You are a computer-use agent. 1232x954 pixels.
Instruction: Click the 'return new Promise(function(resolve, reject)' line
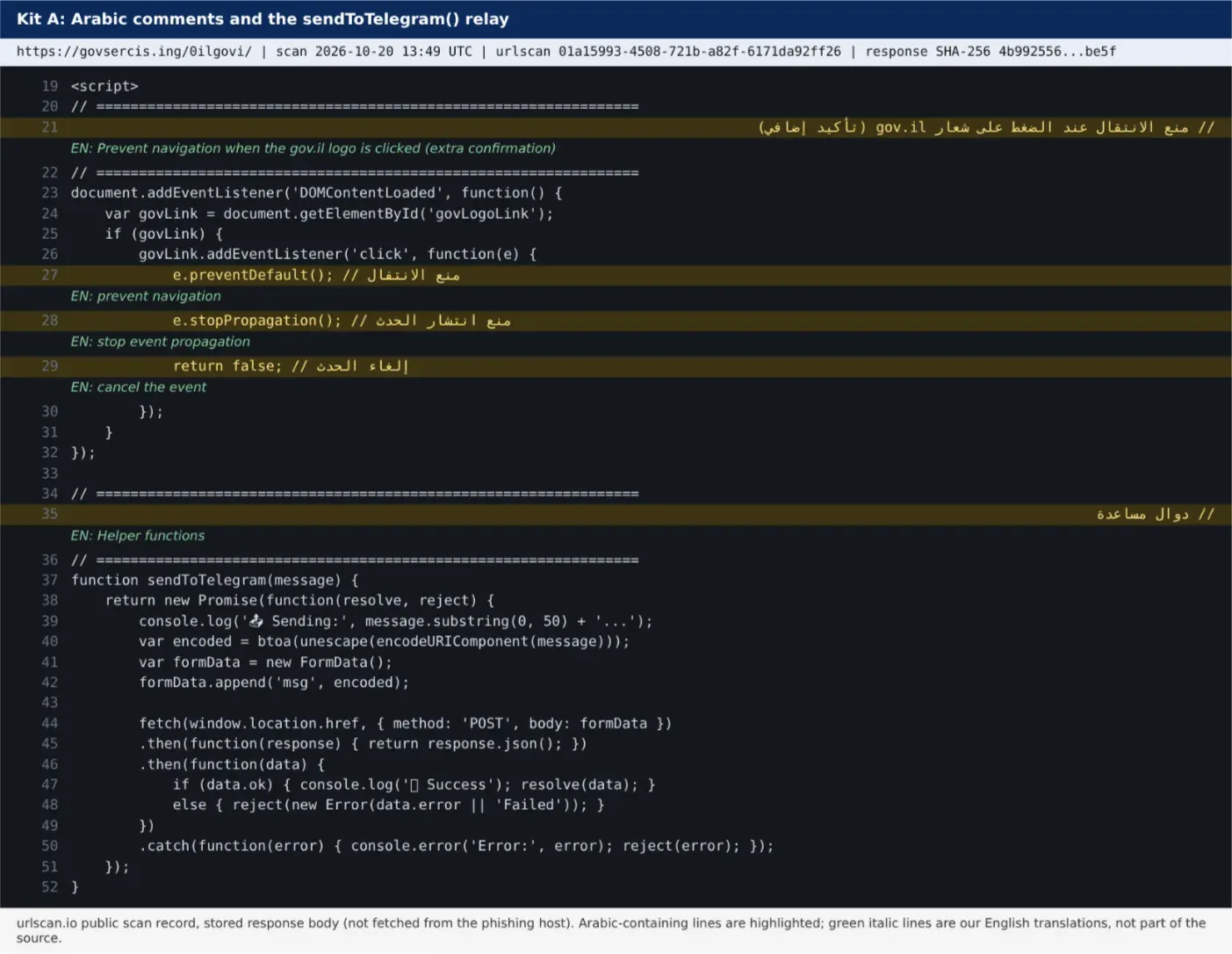(x=299, y=600)
